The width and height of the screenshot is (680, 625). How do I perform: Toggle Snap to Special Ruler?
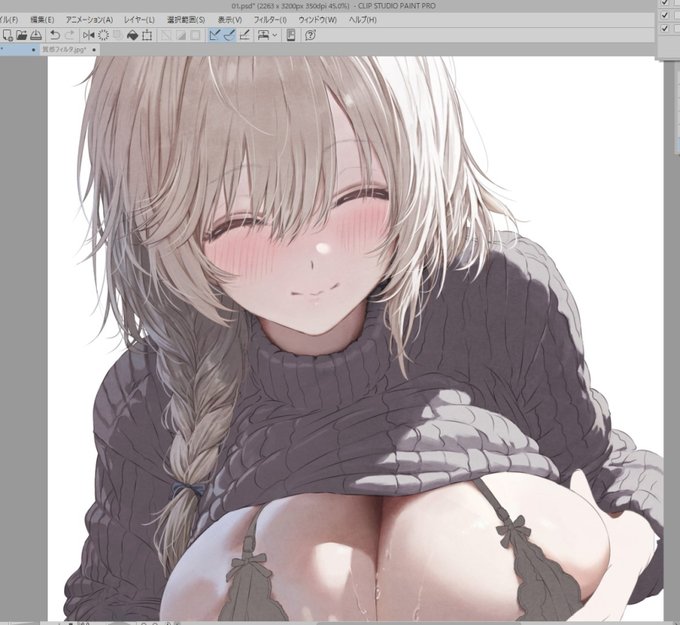pos(229,35)
